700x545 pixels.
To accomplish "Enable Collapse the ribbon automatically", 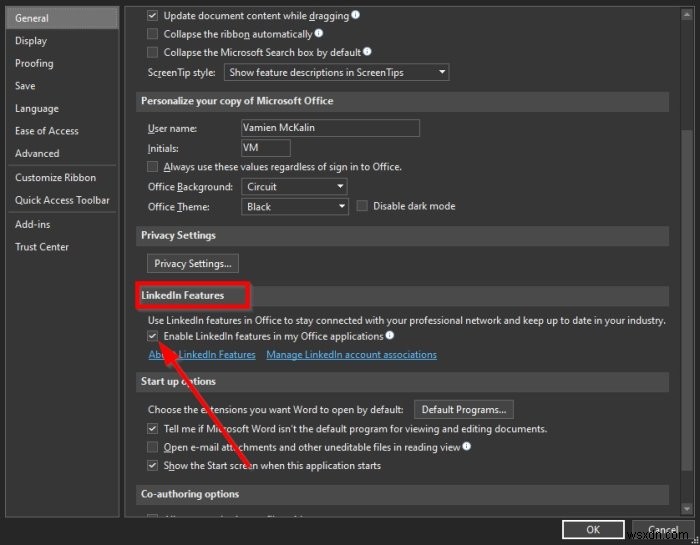I will click(x=153, y=34).
